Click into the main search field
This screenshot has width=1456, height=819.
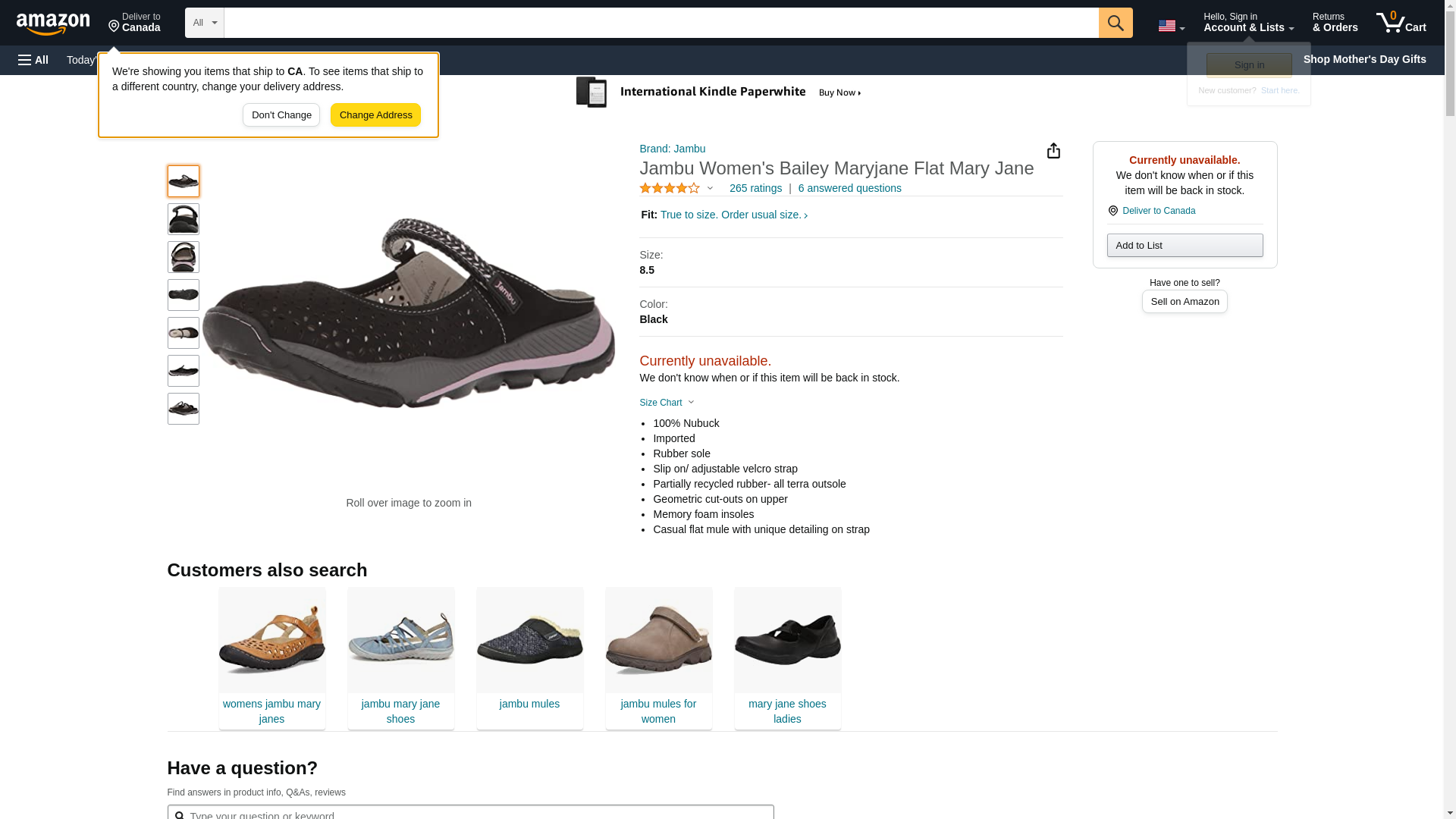[660, 23]
